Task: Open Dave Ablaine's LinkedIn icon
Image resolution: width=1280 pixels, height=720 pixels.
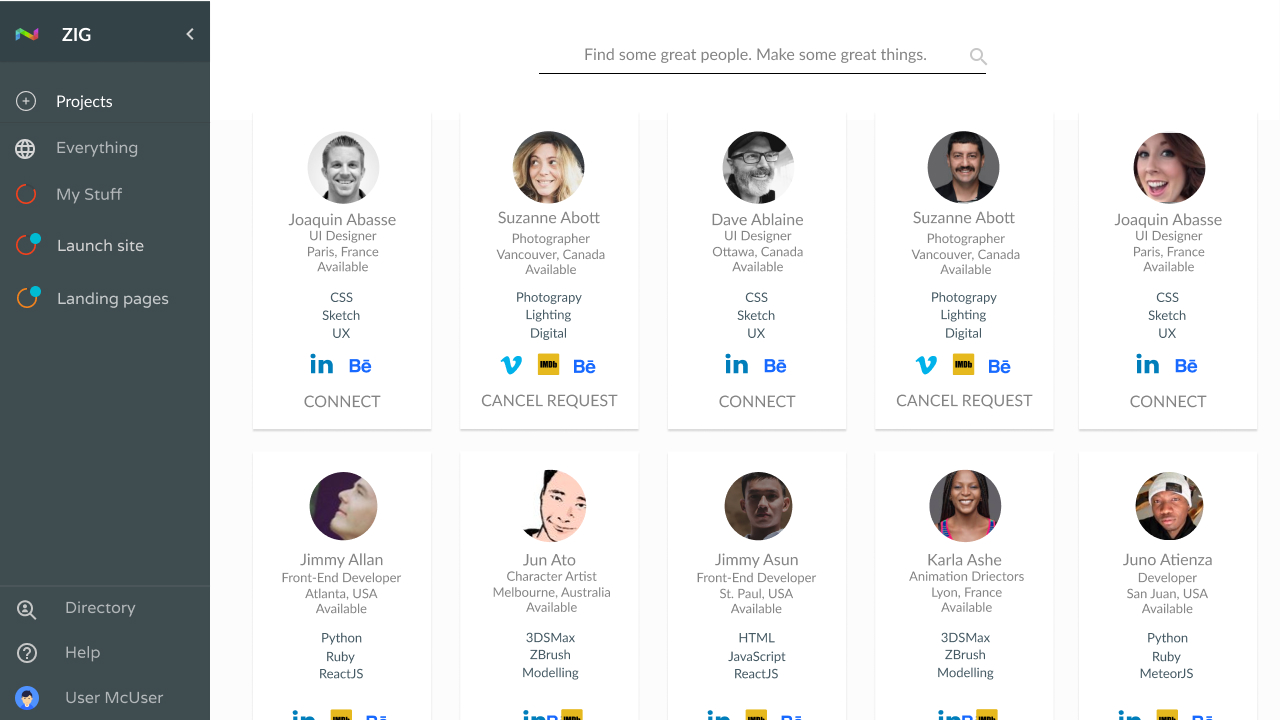Action: (736, 365)
